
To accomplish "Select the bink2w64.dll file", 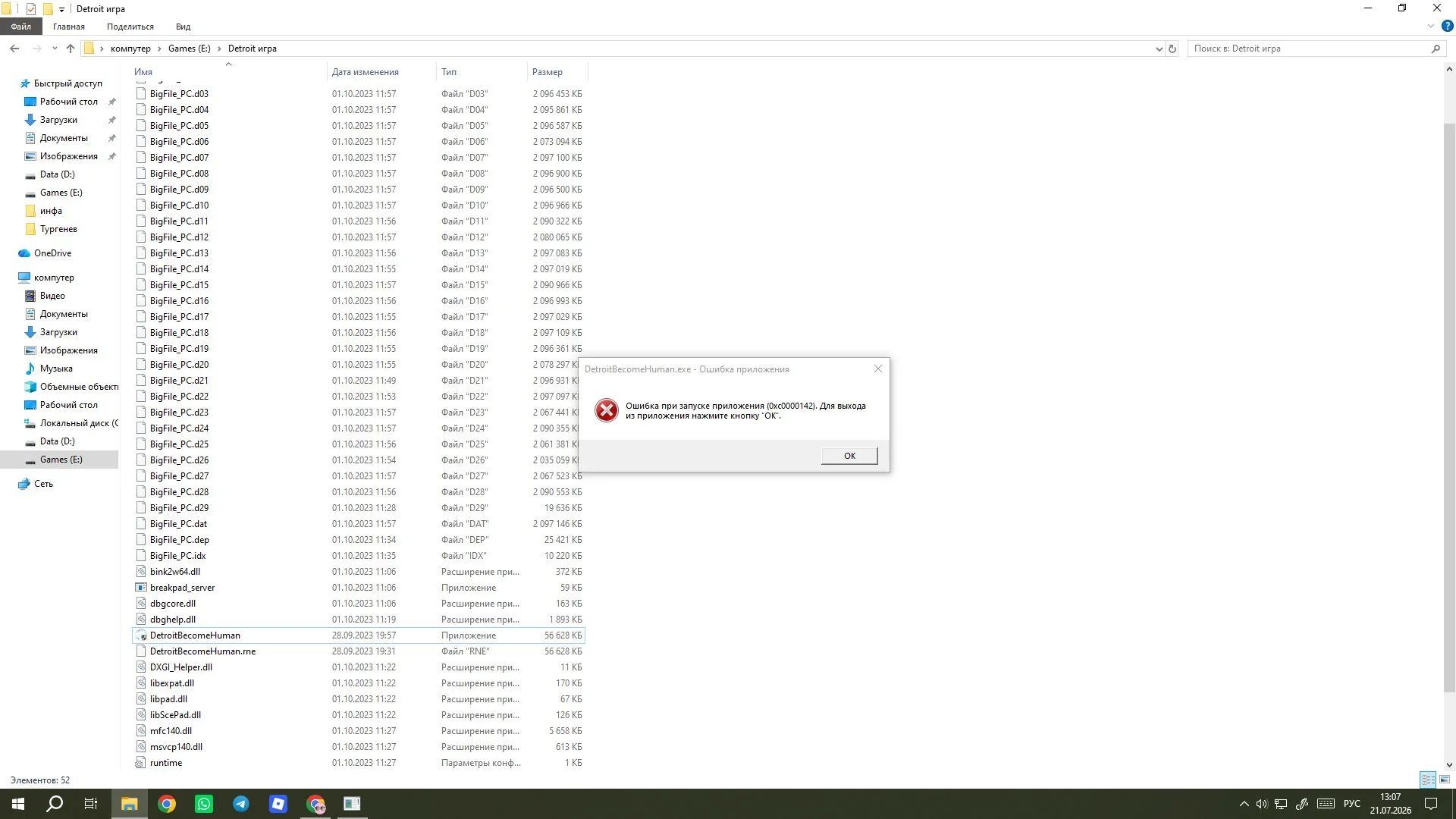I will click(359, 572).
